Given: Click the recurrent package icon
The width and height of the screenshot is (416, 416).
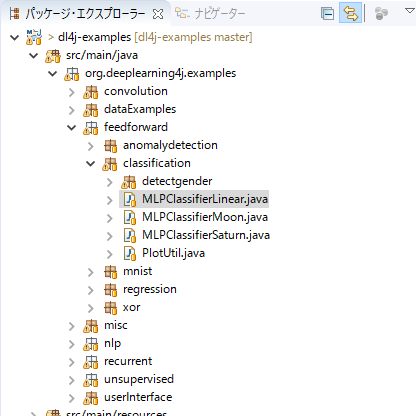Looking at the screenshot, I should click(x=91, y=362).
